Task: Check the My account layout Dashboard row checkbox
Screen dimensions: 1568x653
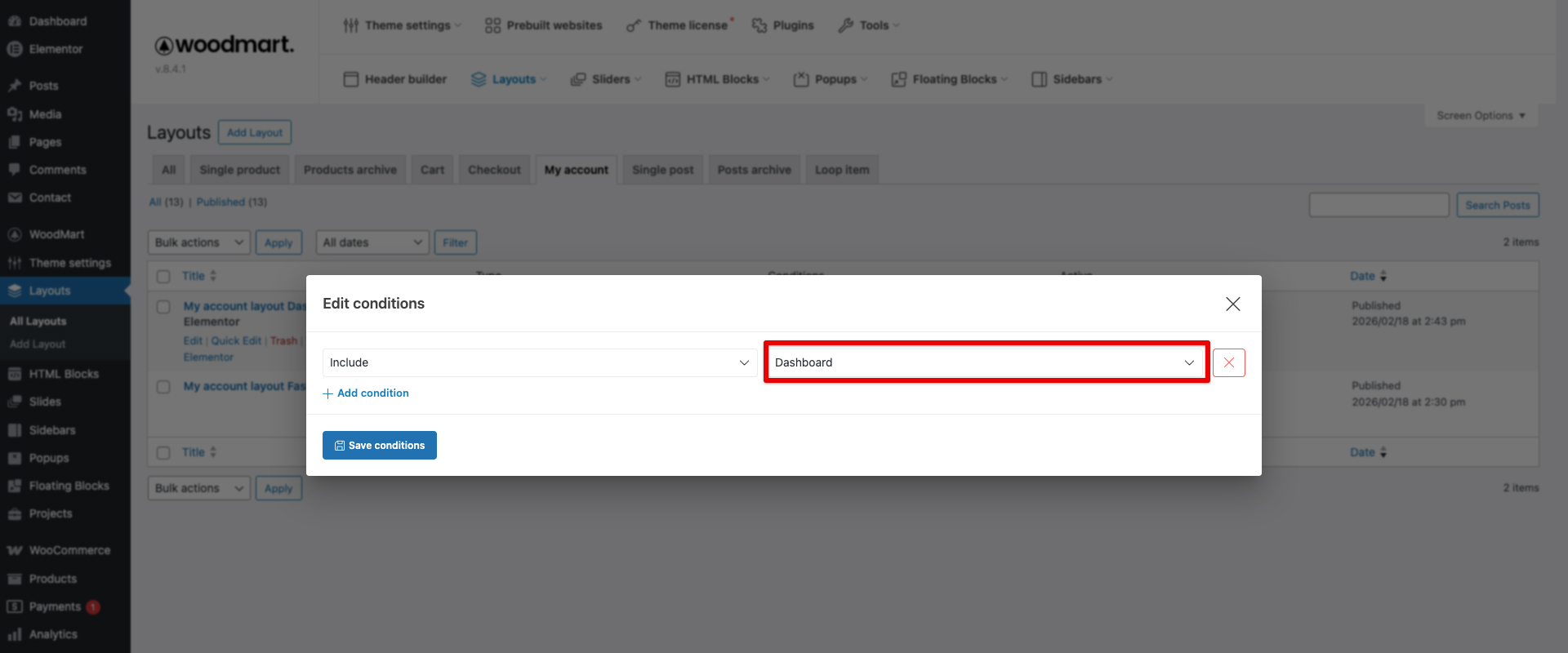Action: [x=163, y=307]
